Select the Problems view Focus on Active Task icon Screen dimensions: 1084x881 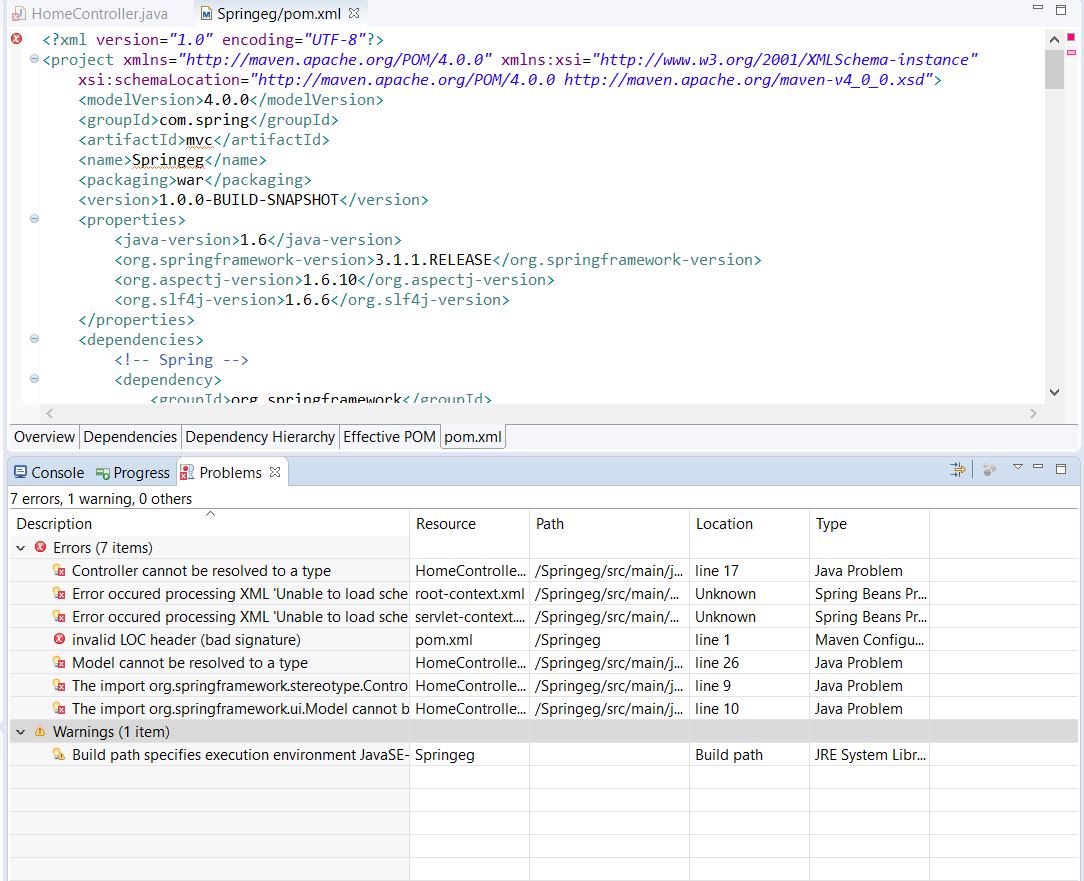click(958, 468)
